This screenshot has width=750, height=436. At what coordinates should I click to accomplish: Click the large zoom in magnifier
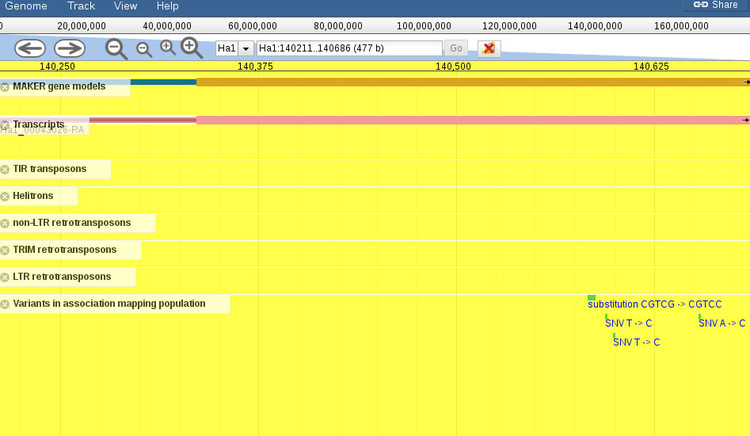[191, 48]
